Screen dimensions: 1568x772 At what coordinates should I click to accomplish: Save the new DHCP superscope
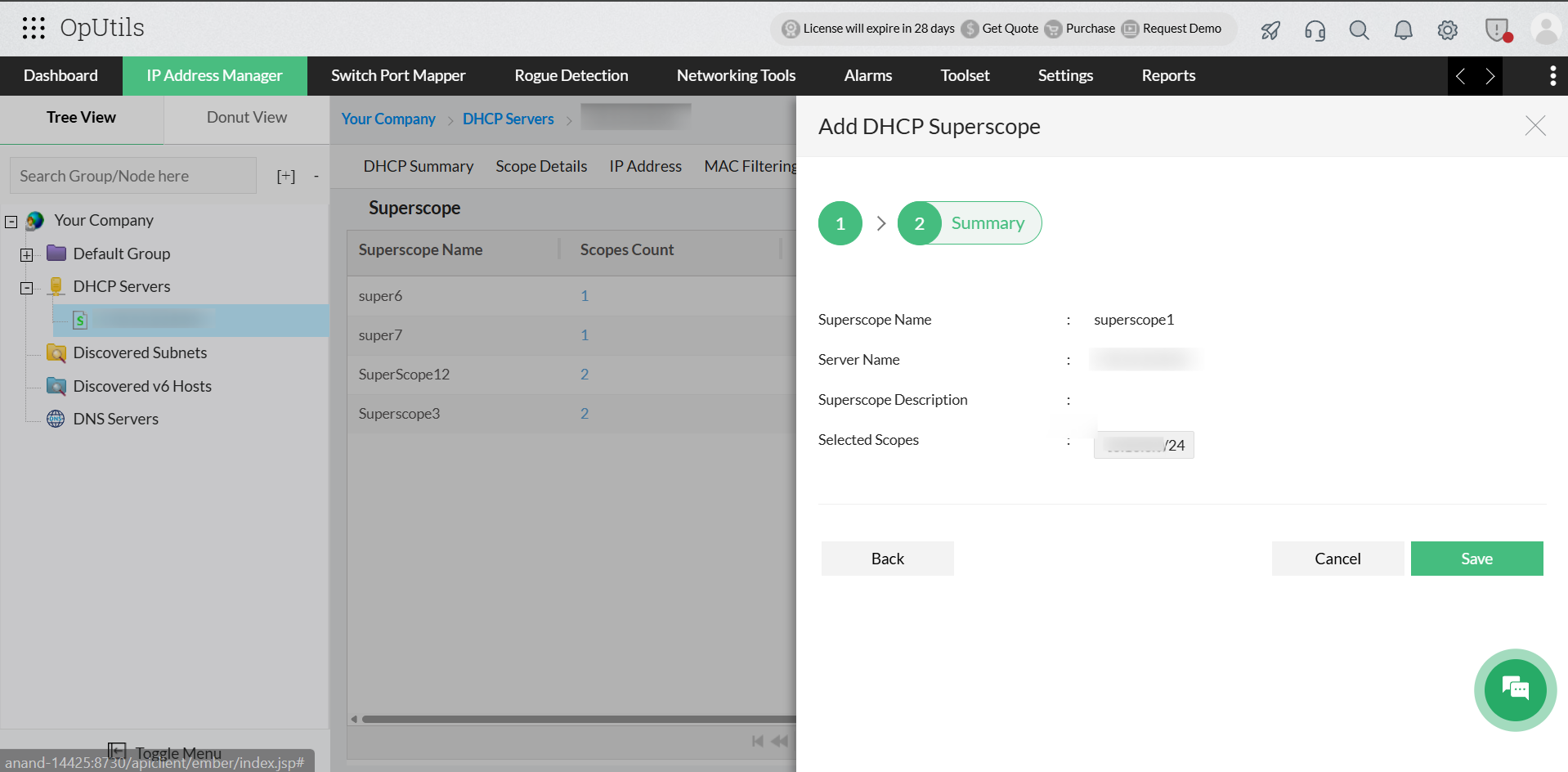pos(1476,558)
